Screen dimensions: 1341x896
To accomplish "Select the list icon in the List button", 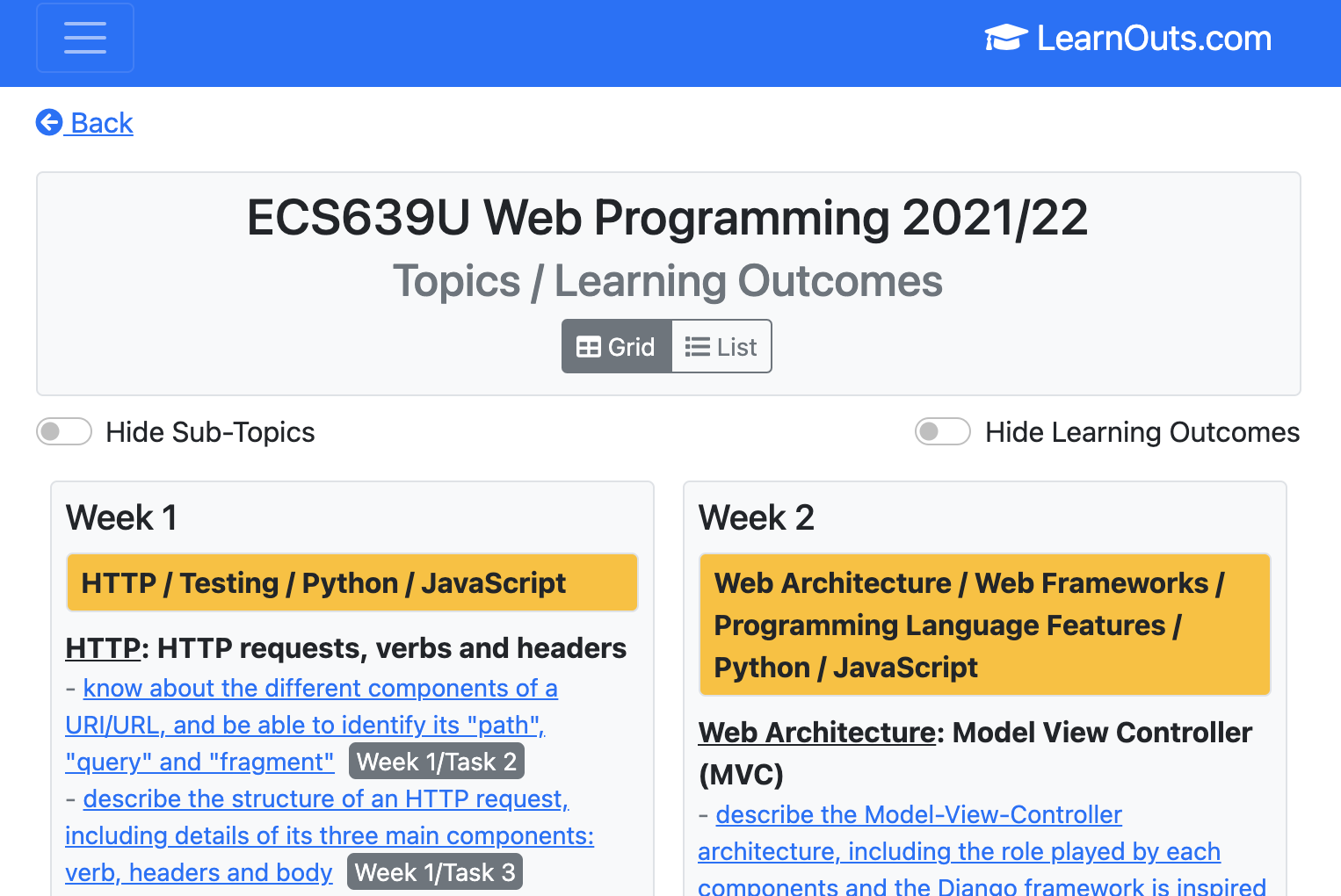I will tap(696, 346).
